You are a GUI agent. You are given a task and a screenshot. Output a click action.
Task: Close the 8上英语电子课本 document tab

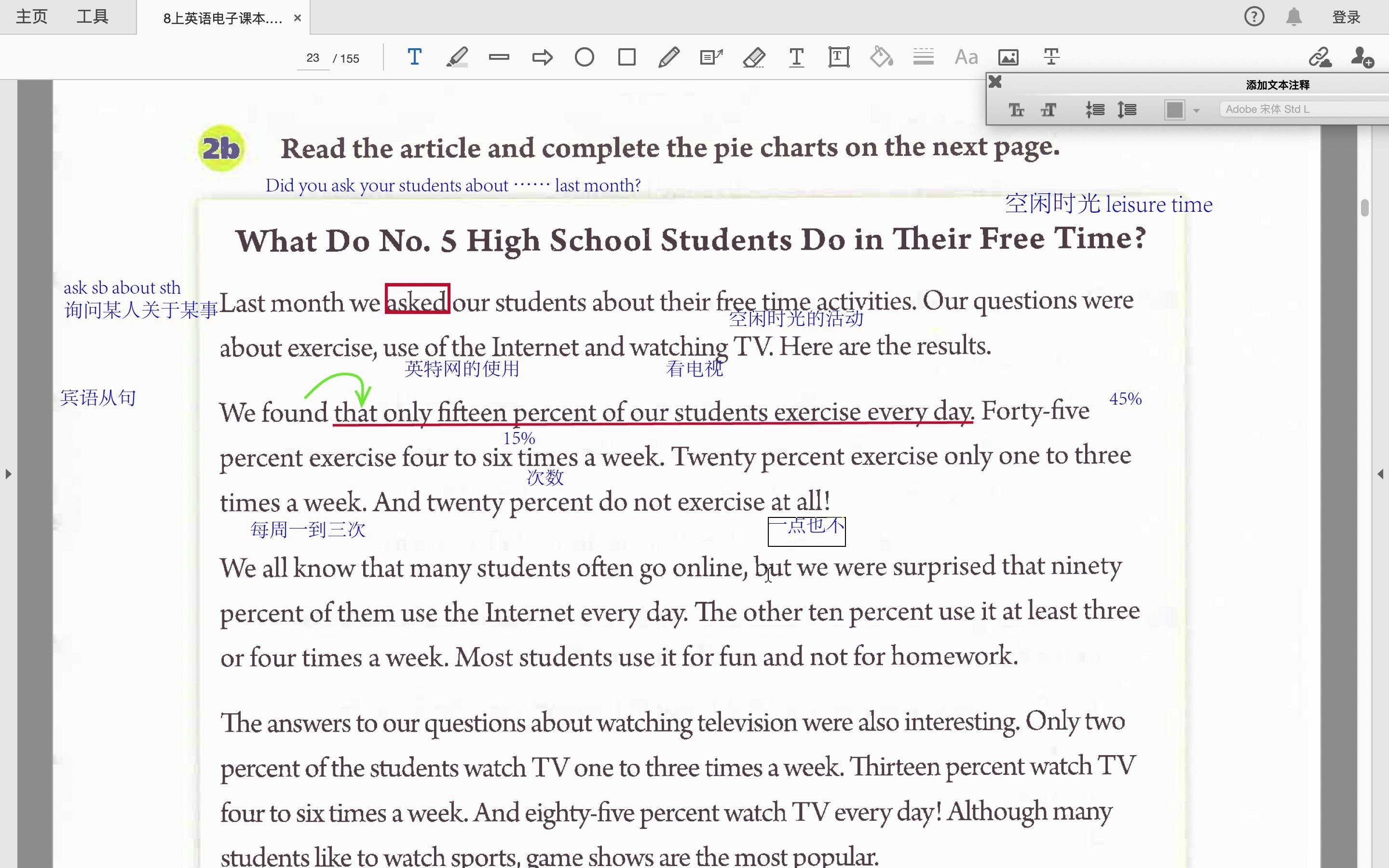(297, 18)
